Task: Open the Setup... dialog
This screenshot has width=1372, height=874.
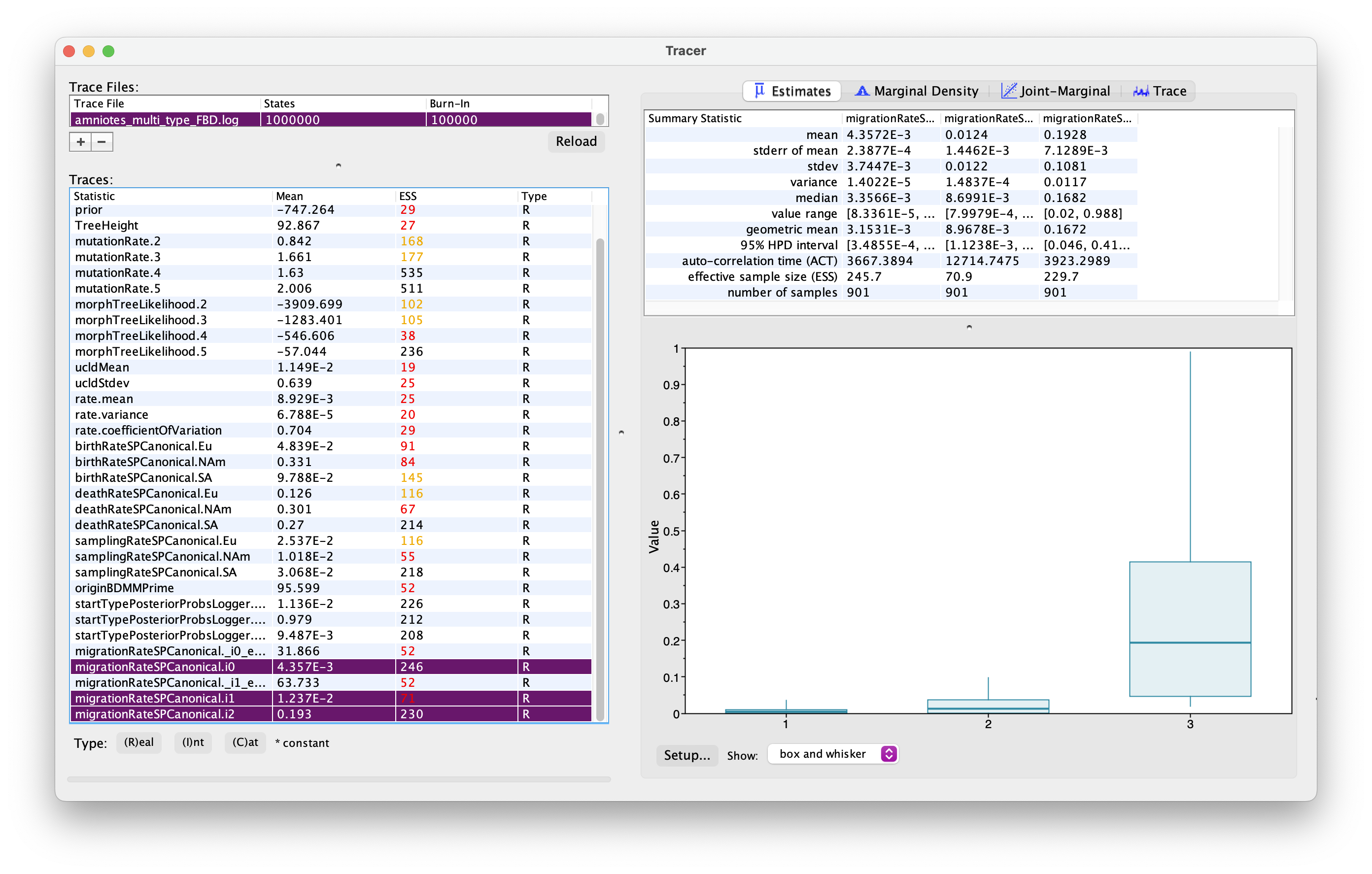Action: point(686,755)
